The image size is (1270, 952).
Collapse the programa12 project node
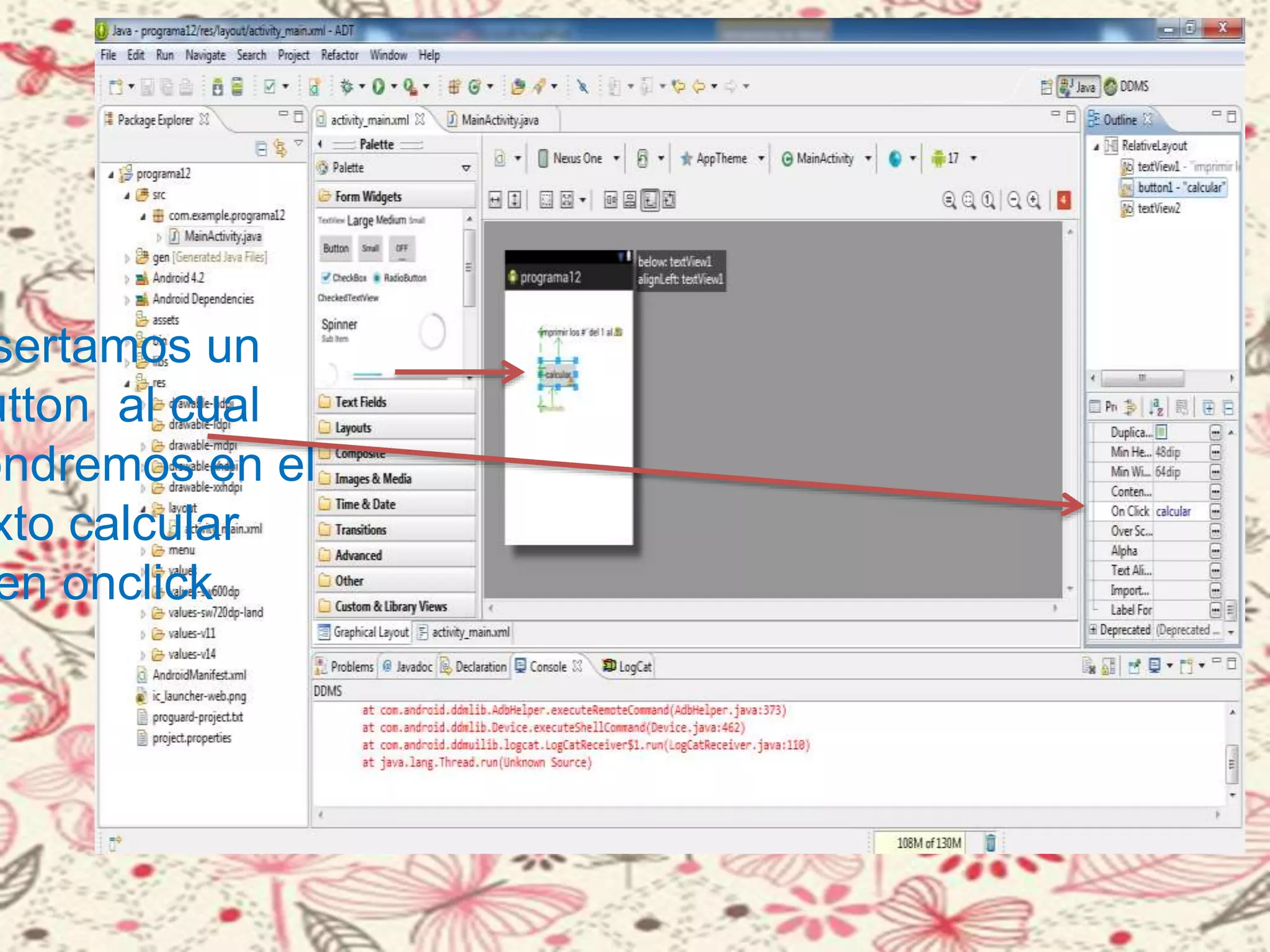coord(111,175)
